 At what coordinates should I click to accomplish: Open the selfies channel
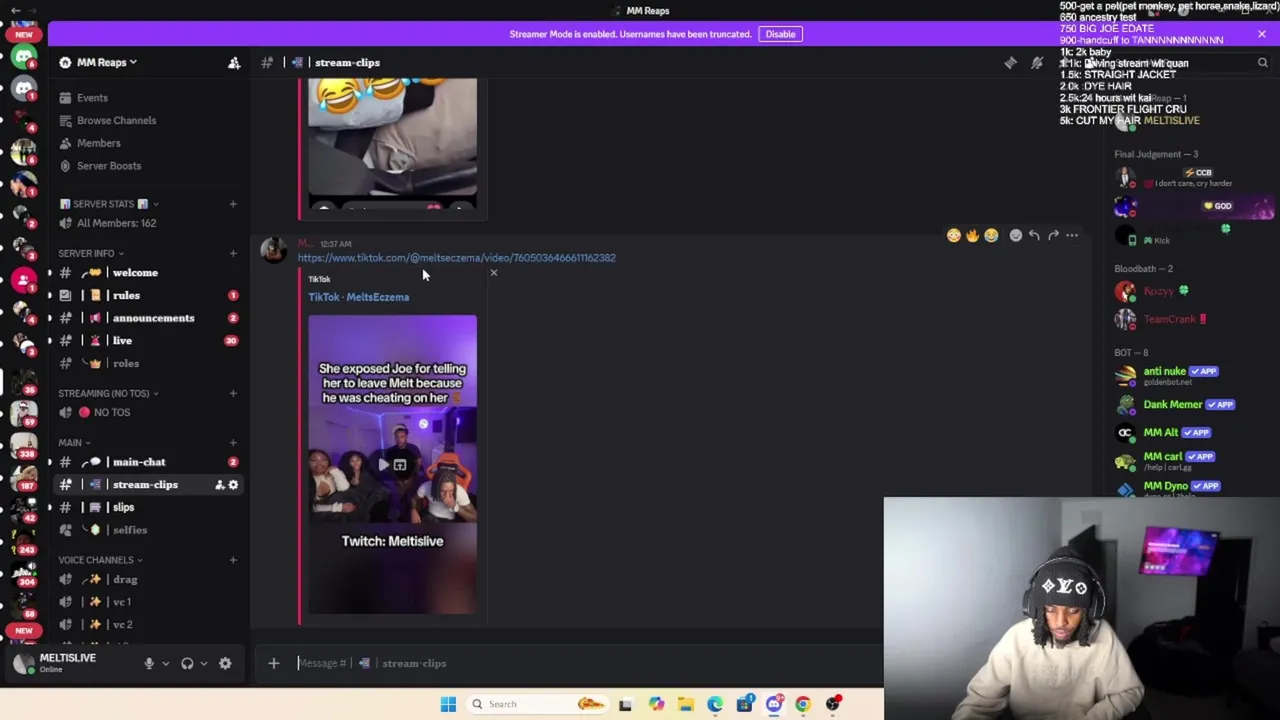(x=130, y=530)
